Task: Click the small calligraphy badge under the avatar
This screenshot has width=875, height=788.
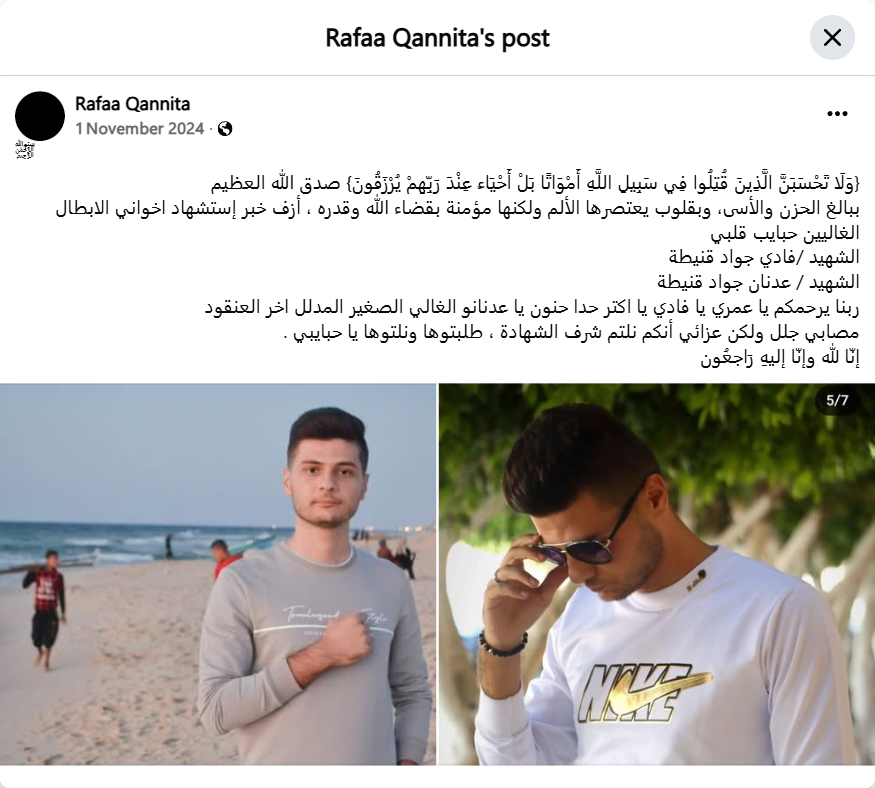Action: (25, 150)
